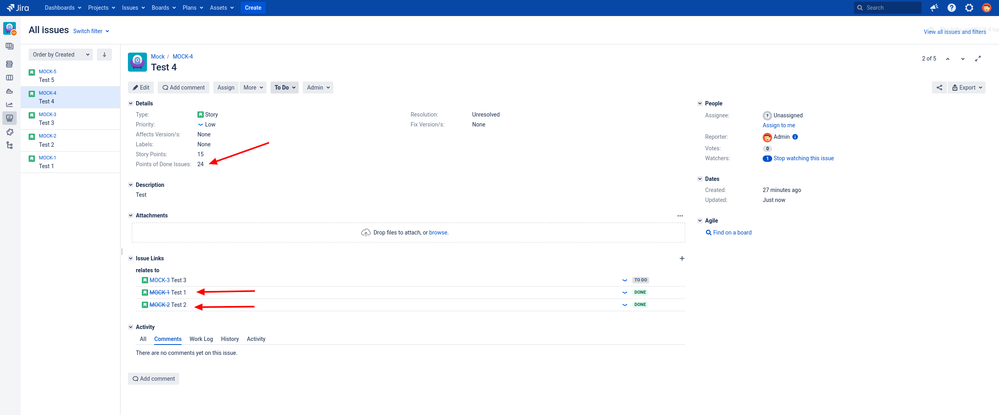Click the Find on a board search icon
Image resolution: width=999 pixels, height=415 pixels.
pyautogui.click(x=708, y=233)
